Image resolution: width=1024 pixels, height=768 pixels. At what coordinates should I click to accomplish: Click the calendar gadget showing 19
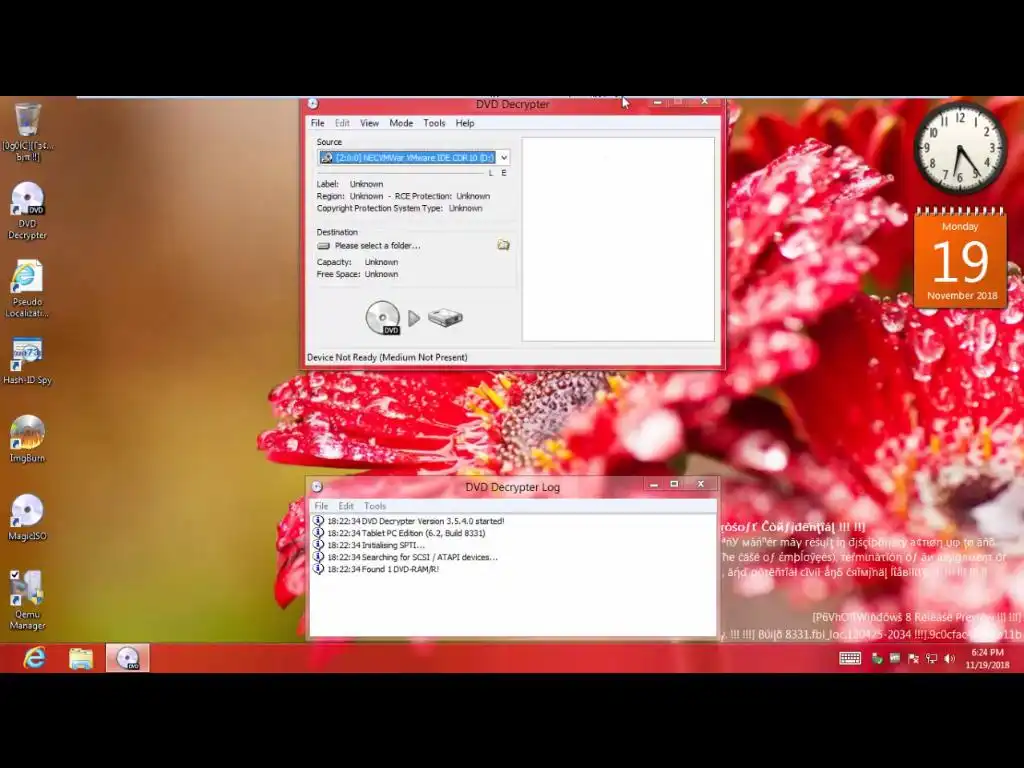coord(960,257)
